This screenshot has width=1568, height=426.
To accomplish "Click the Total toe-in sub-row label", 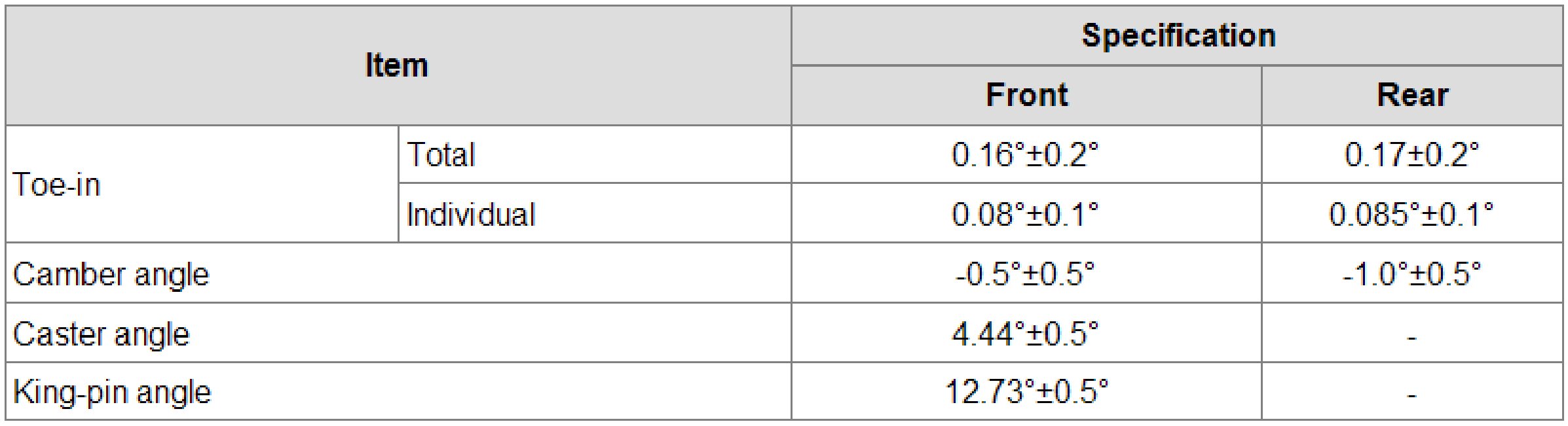I will pyautogui.click(x=441, y=155).
